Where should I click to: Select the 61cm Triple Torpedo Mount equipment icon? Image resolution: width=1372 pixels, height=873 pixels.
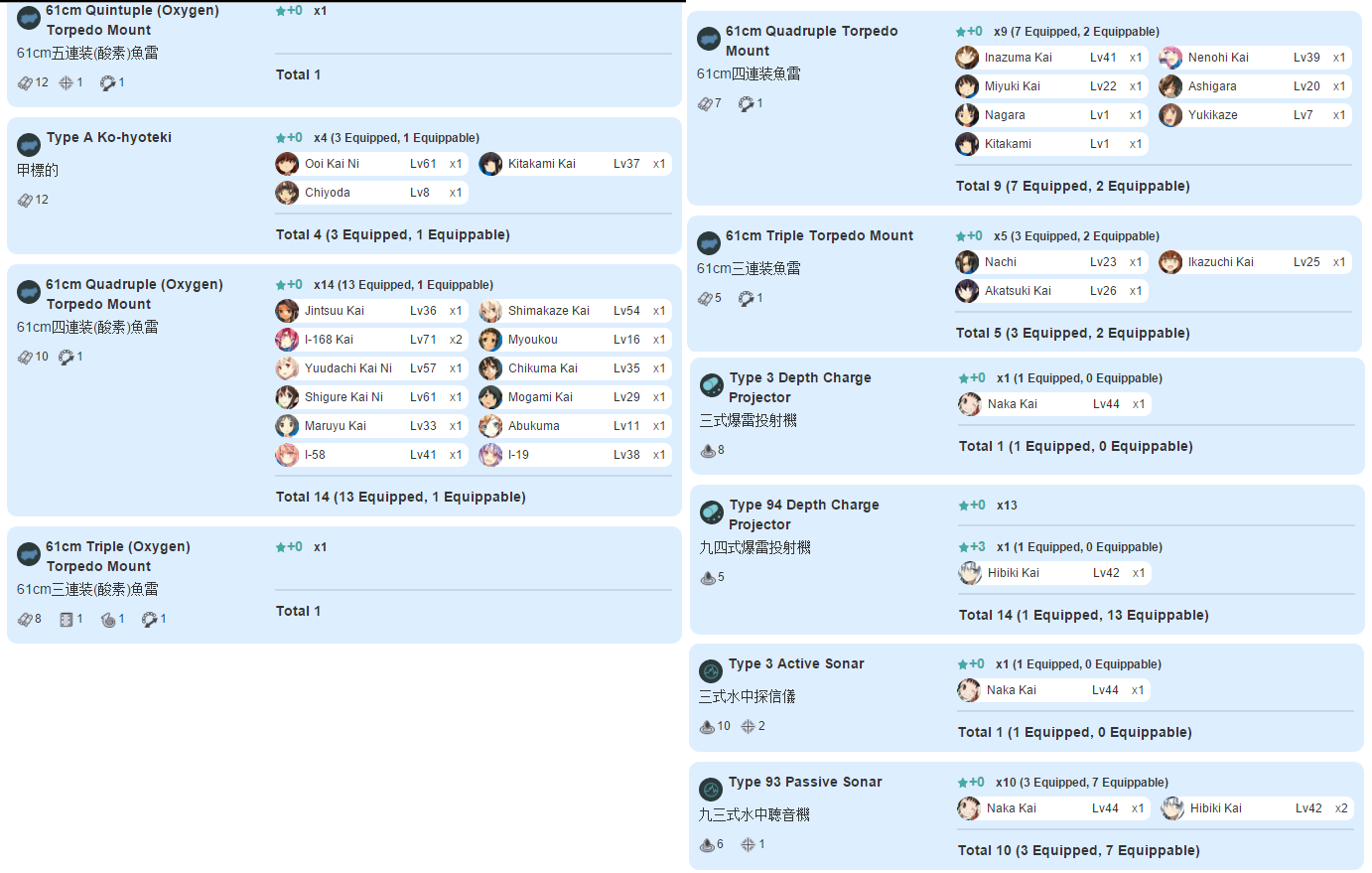tap(709, 244)
